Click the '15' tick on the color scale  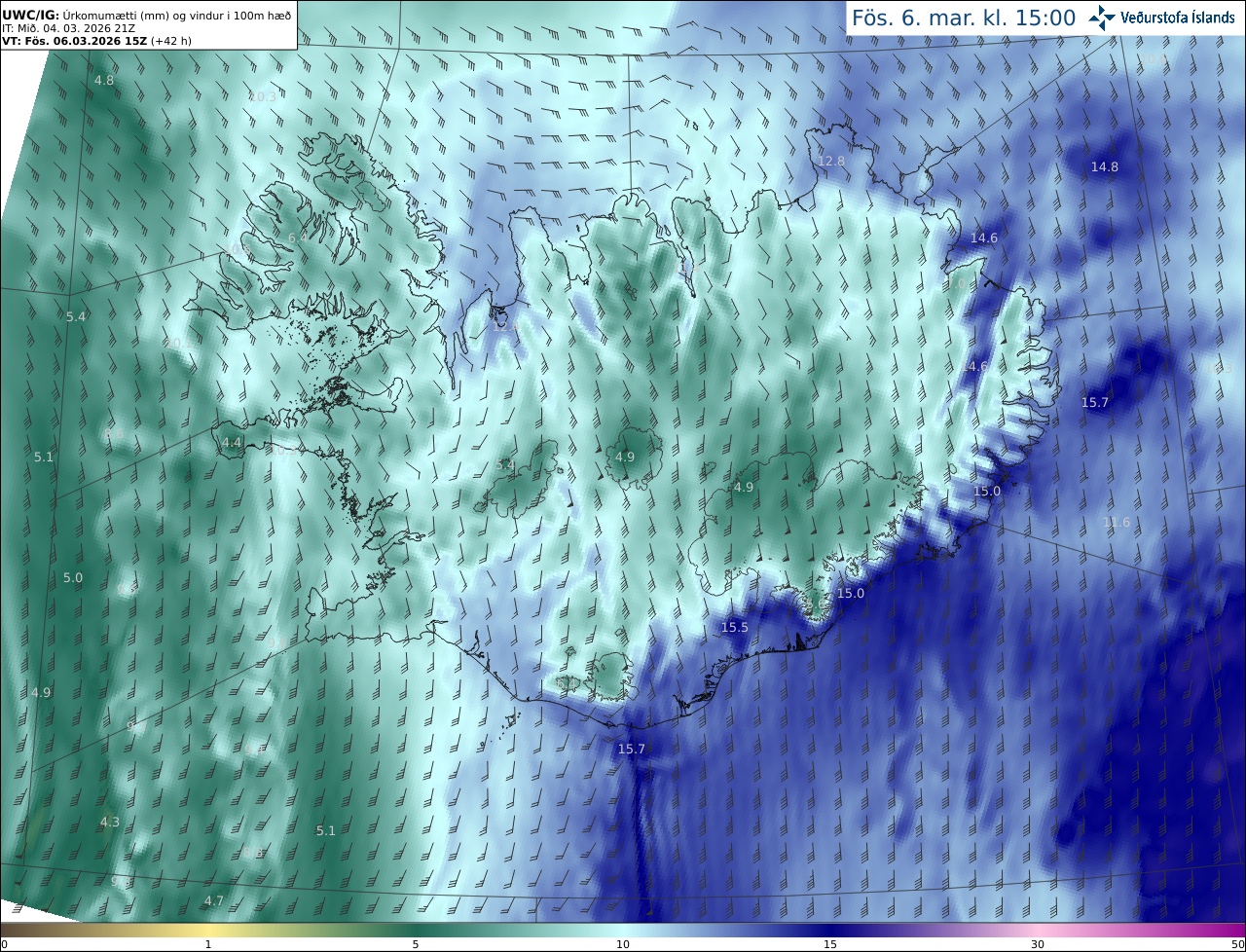(830, 944)
